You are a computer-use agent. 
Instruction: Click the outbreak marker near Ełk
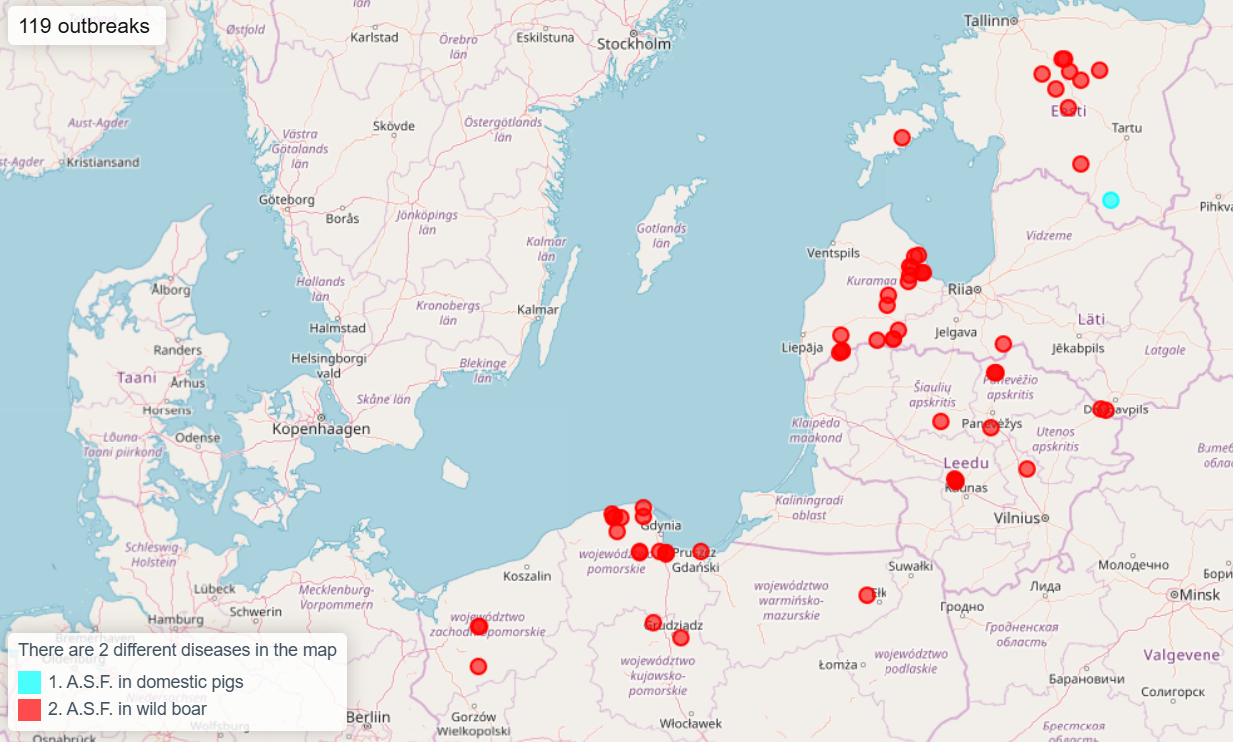point(867,595)
